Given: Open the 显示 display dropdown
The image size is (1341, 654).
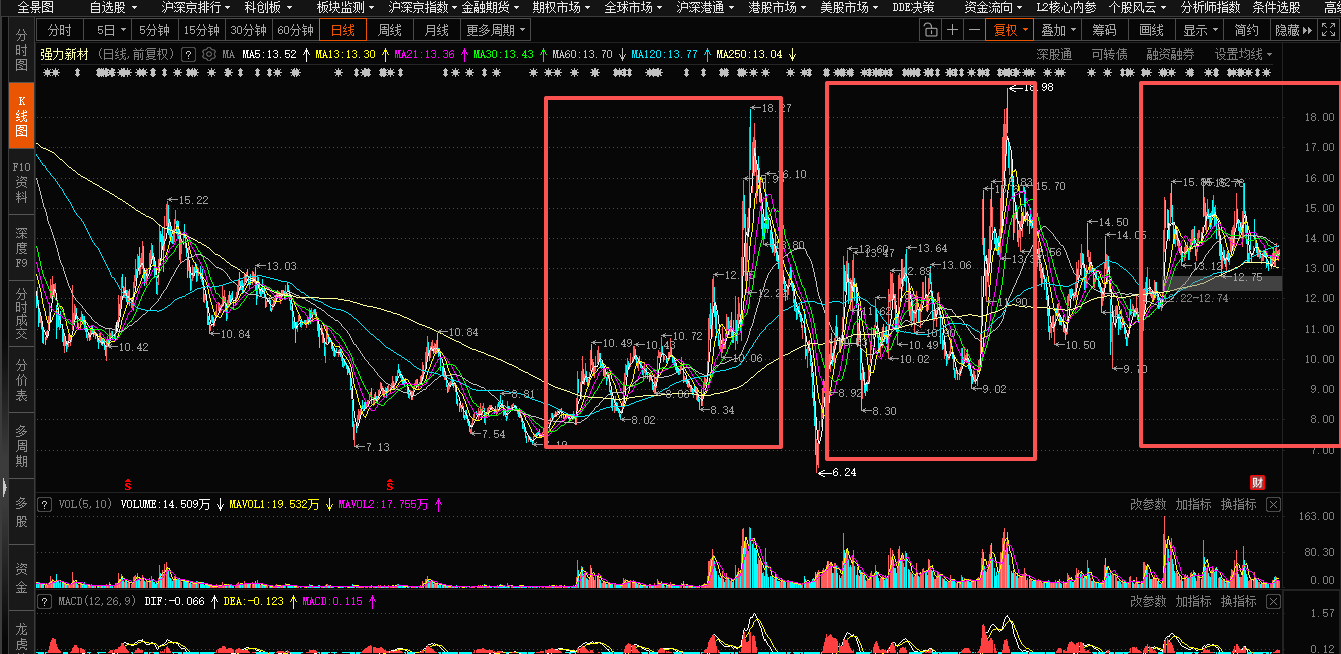Looking at the screenshot, I should click(x=1200, y=30).
